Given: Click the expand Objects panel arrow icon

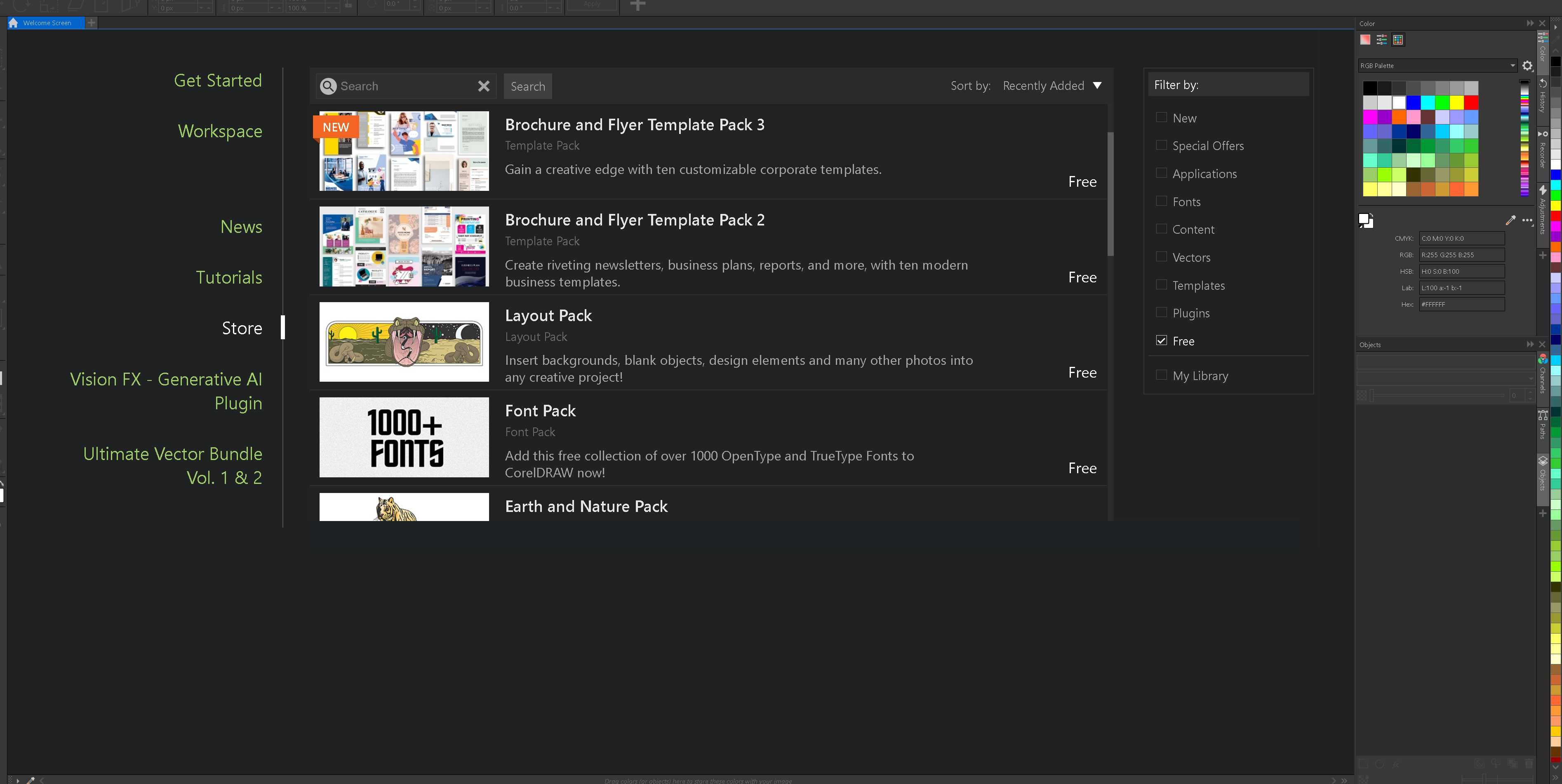Looking at the screenshot, I should pyautogui.click(x=1527, y=344).
